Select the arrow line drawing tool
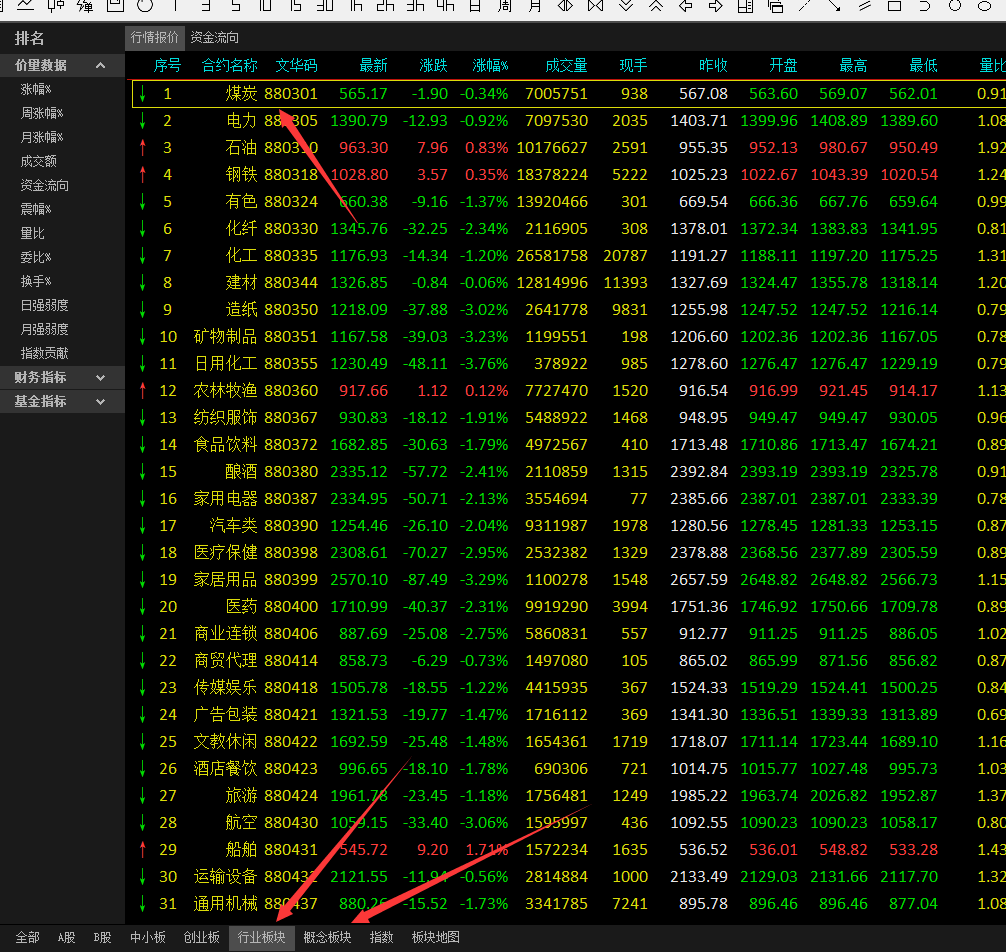Screen dimensions: 1006x952 pyautogui.click(x=835, y=5)
